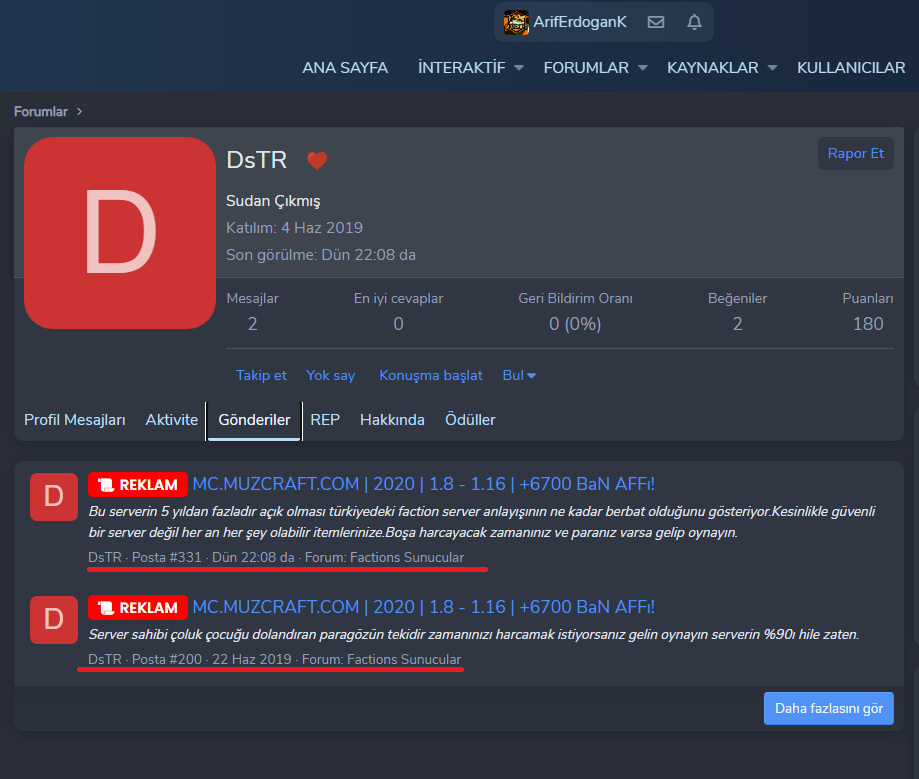Viewport: 919px width, 779px height.
Task: Open the FORUMLAR menu item
Action: pyautogui.click(x=586, y=68)
